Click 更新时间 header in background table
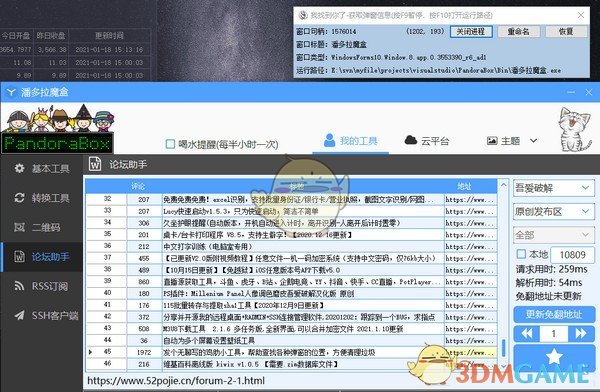600x392 pixels. click(109, 36)
